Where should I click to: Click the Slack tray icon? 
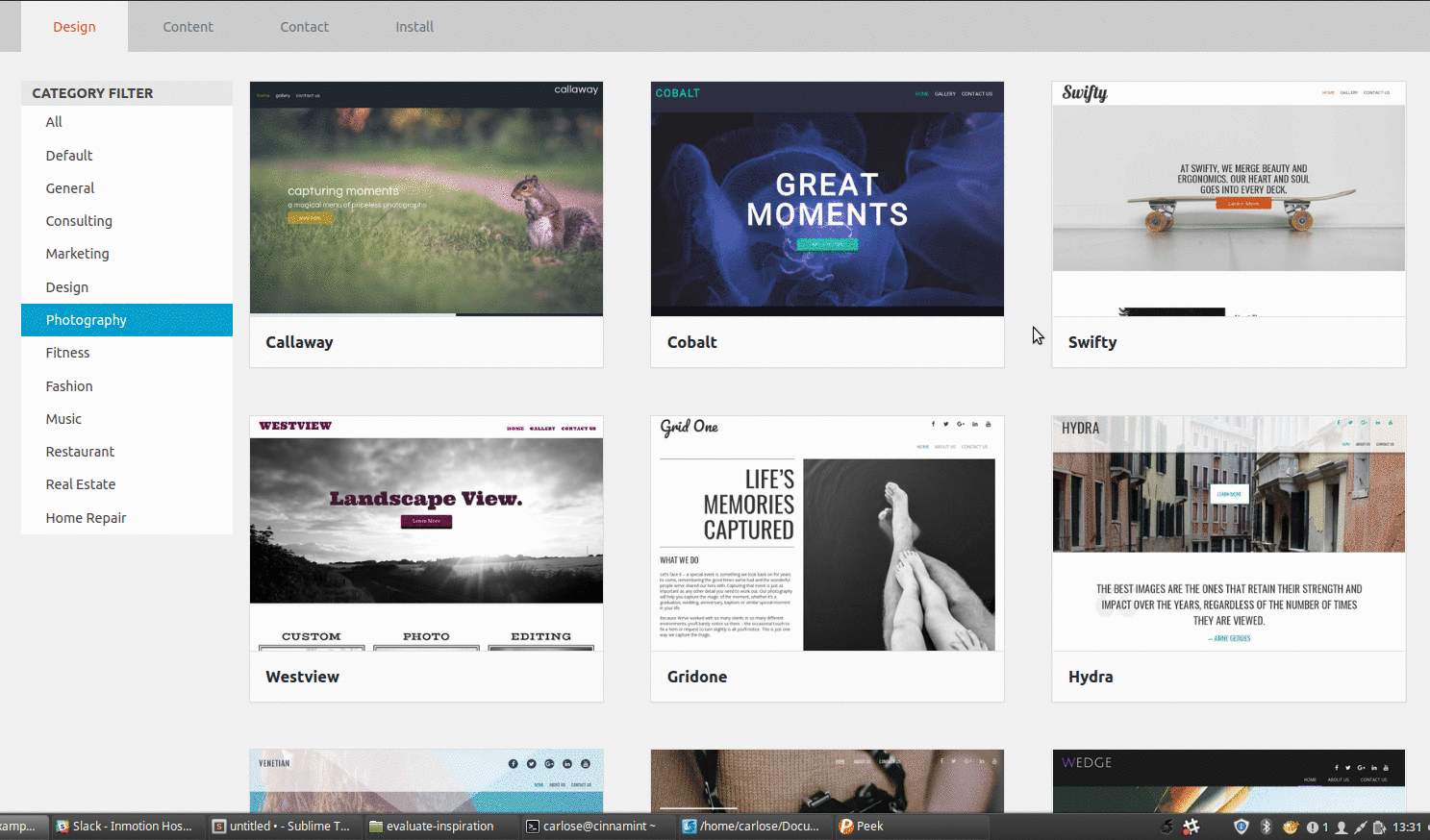tap(1192, 827)
